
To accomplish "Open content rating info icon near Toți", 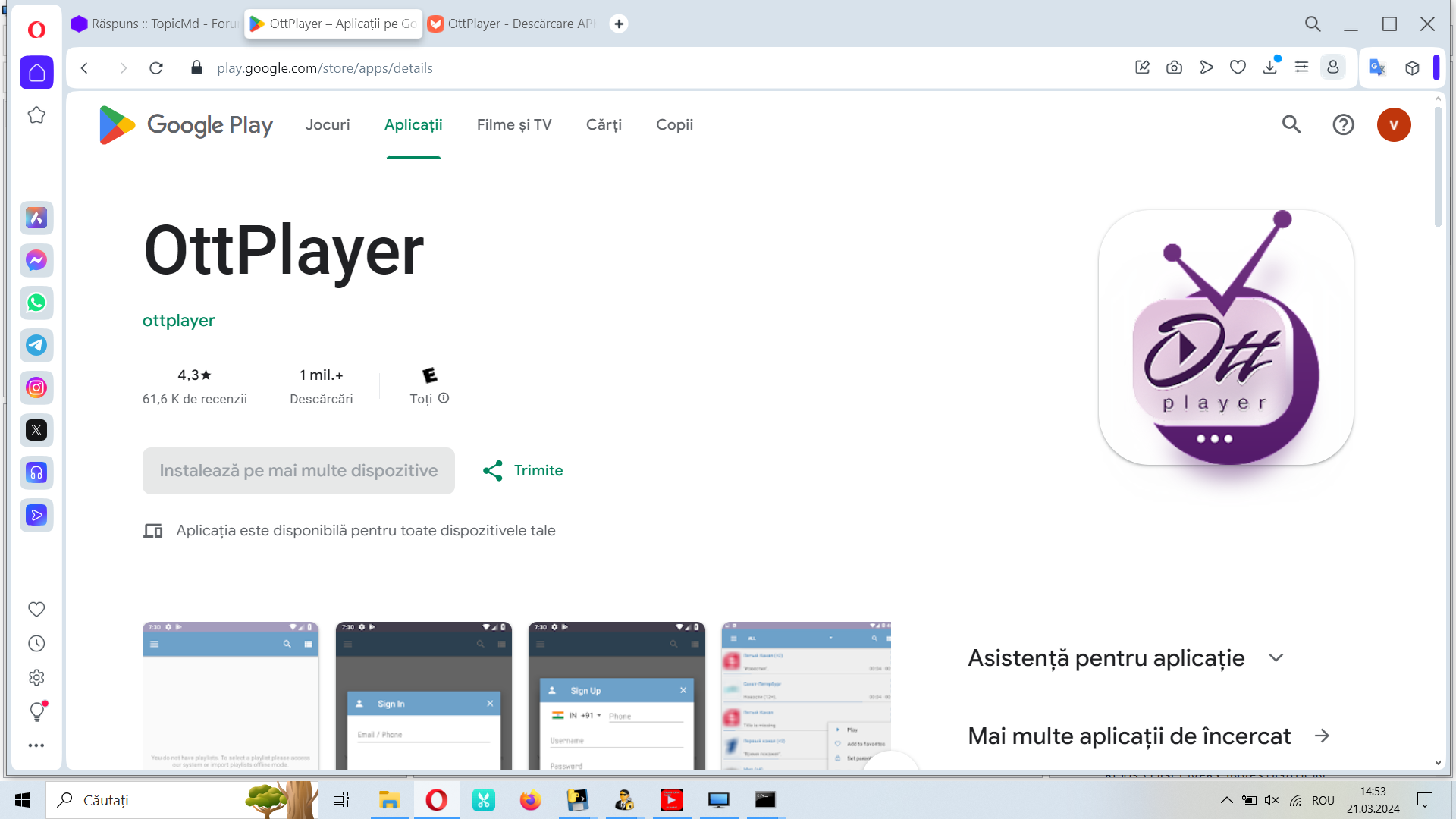I will 444,398.
